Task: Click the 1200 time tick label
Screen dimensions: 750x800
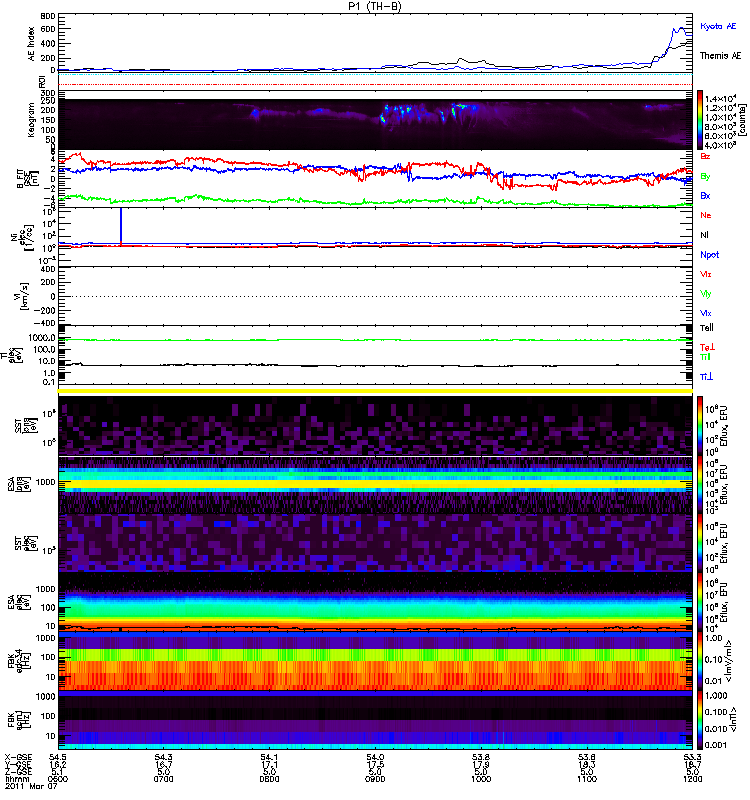Action: (691, 780)
